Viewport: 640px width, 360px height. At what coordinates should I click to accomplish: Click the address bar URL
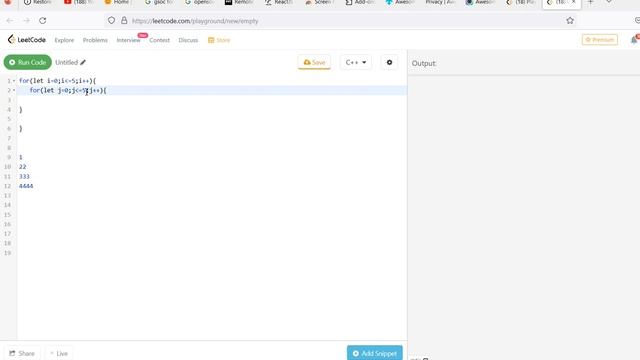click(195, 21)
